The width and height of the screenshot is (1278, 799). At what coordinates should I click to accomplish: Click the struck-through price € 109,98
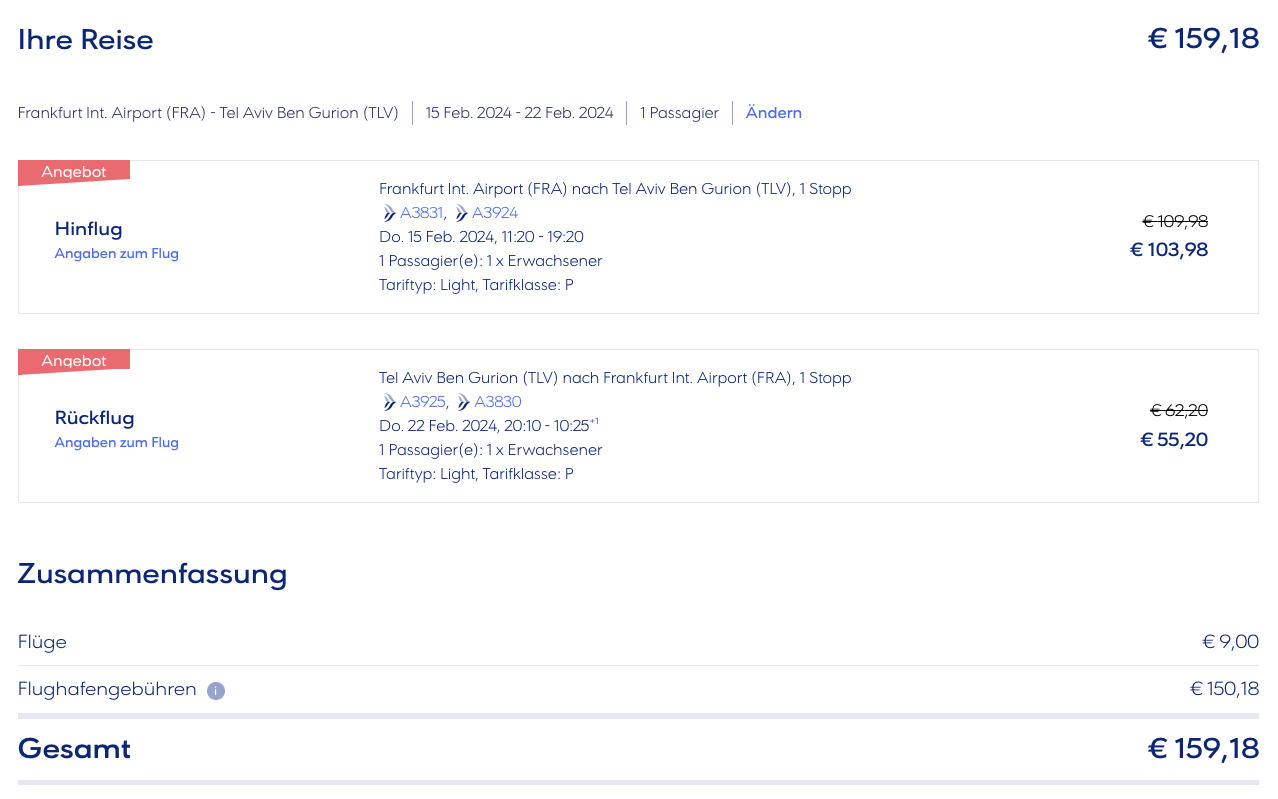tap(1175, 221)
